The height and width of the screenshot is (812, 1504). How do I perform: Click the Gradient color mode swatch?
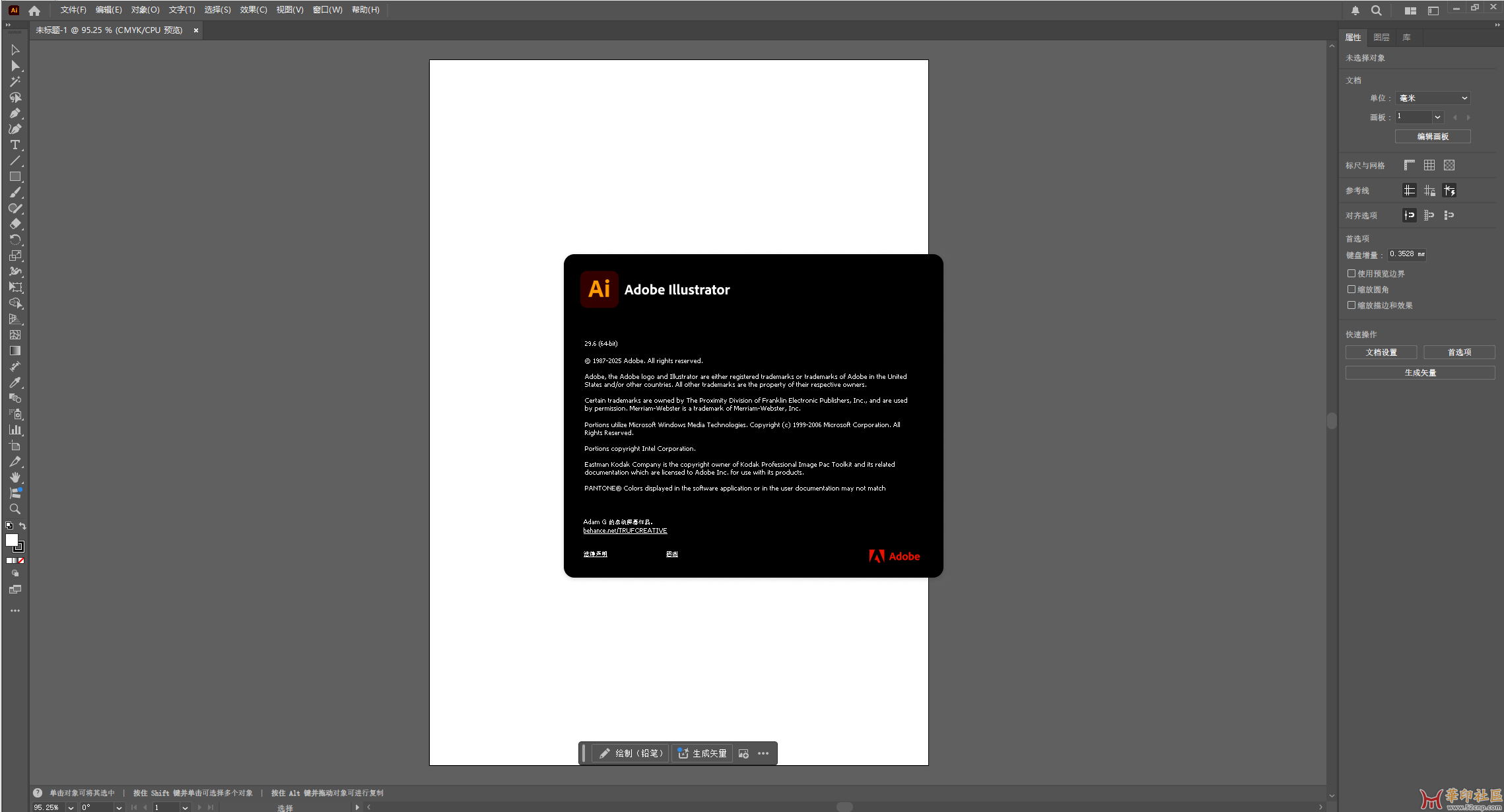point(15,560)
